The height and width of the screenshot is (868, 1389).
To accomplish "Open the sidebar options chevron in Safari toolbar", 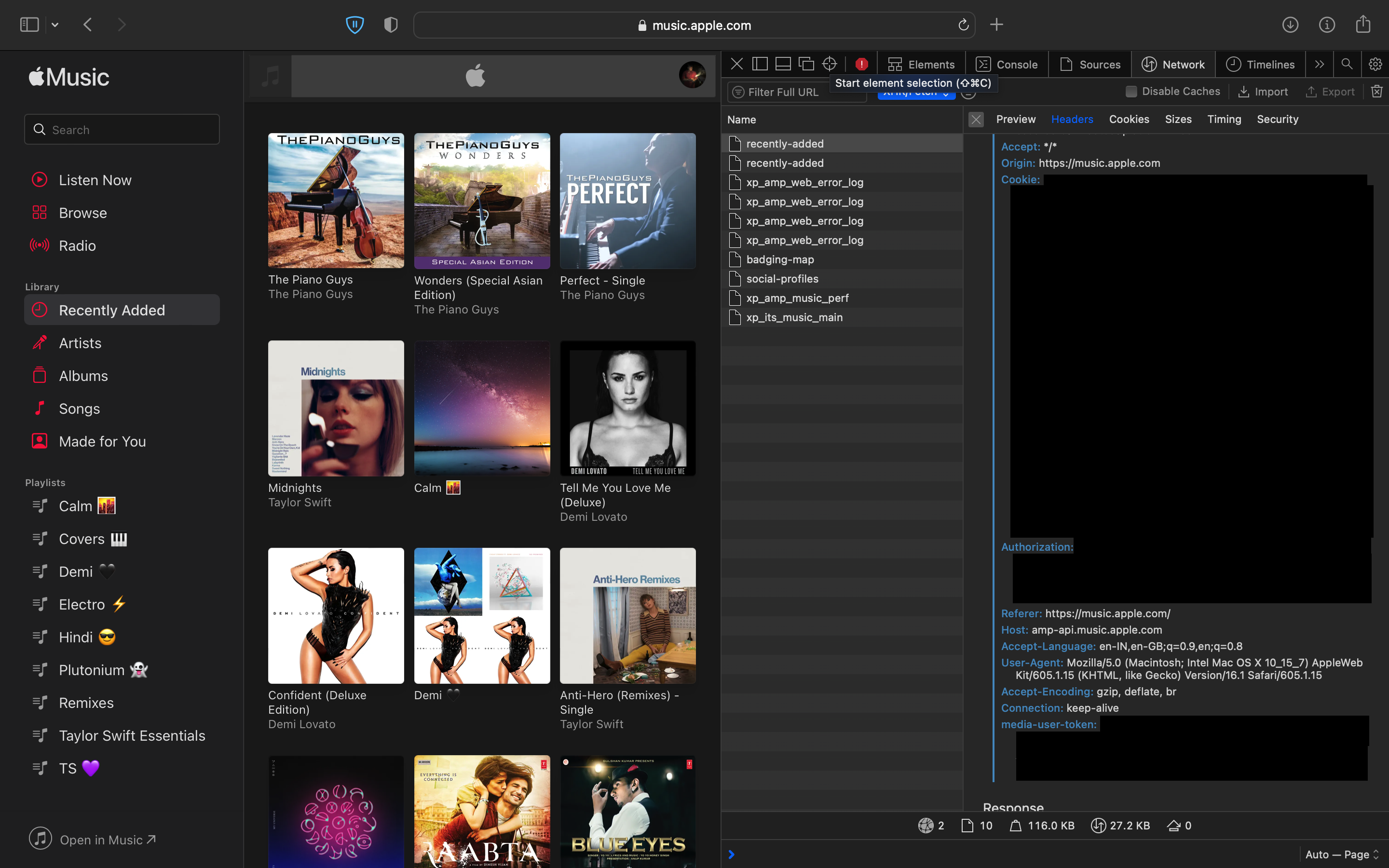I will [55, 25].
